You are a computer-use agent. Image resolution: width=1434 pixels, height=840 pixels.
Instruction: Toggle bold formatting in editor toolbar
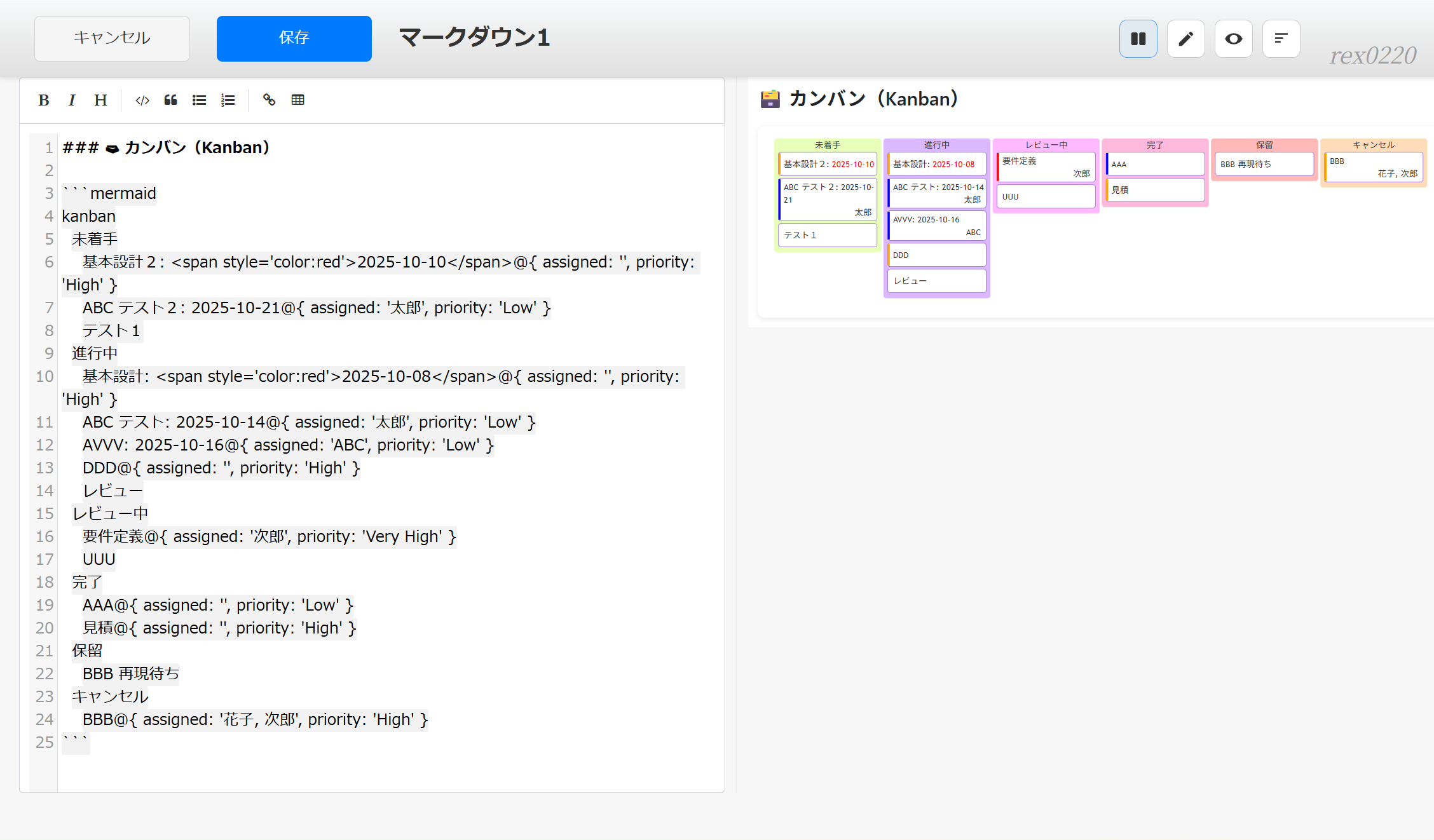pyautogui.click(x=43, y=100)
